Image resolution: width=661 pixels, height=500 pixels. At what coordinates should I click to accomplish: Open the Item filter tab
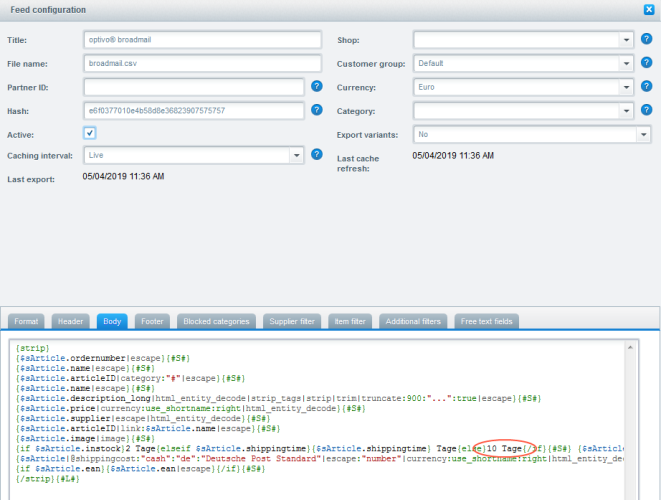click(x=350, y=321)
